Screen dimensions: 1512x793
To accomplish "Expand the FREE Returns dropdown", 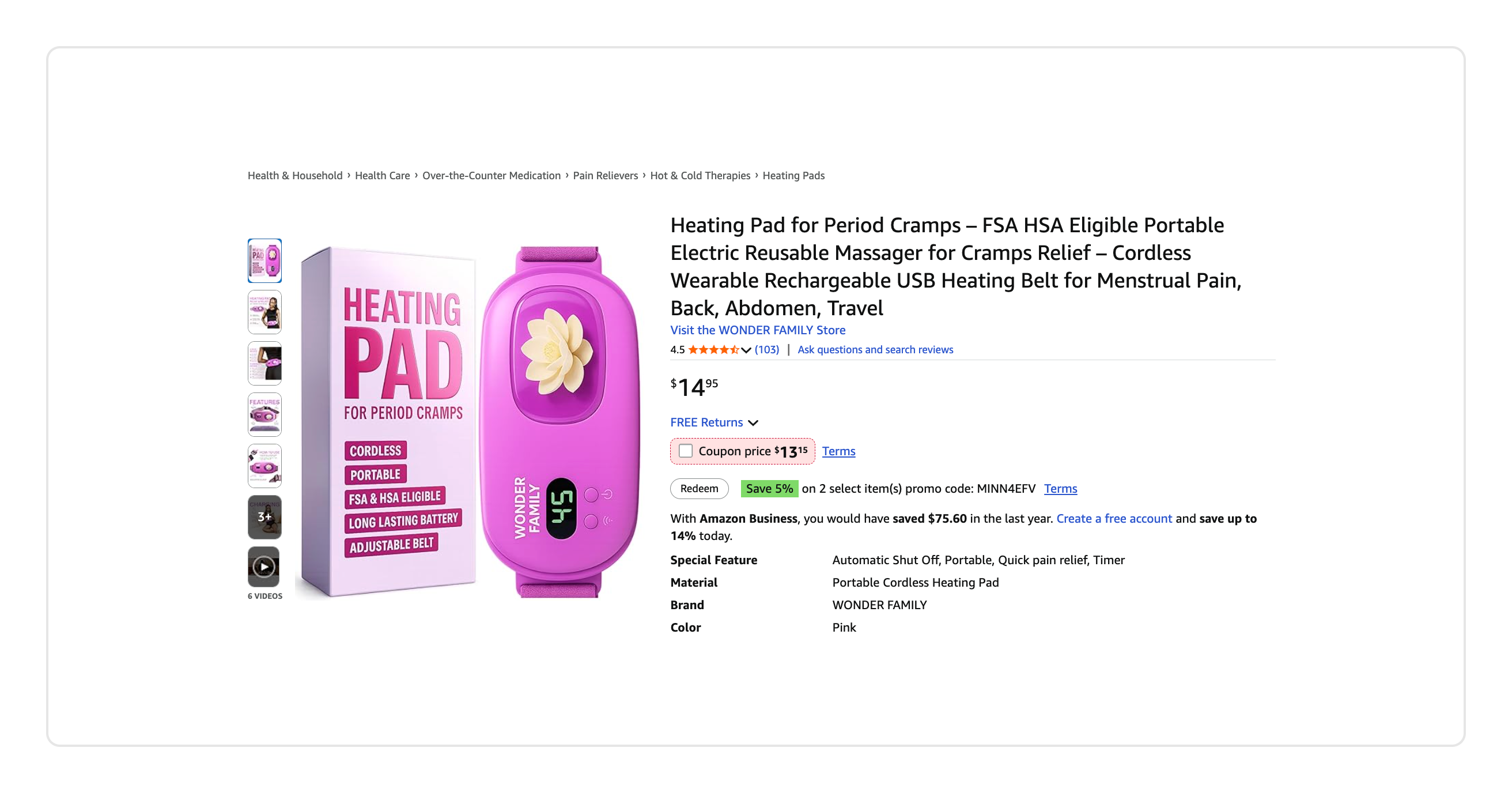I will point(715,422).
